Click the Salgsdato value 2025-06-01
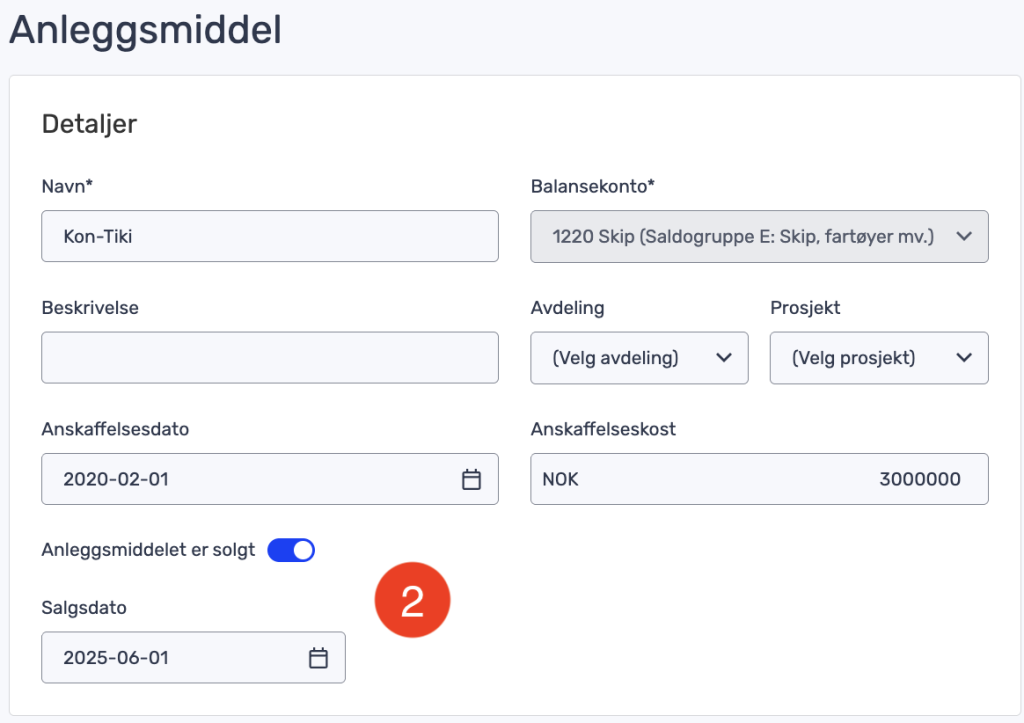The height and width of the screenshot is (723, 1024). [116, 658]
